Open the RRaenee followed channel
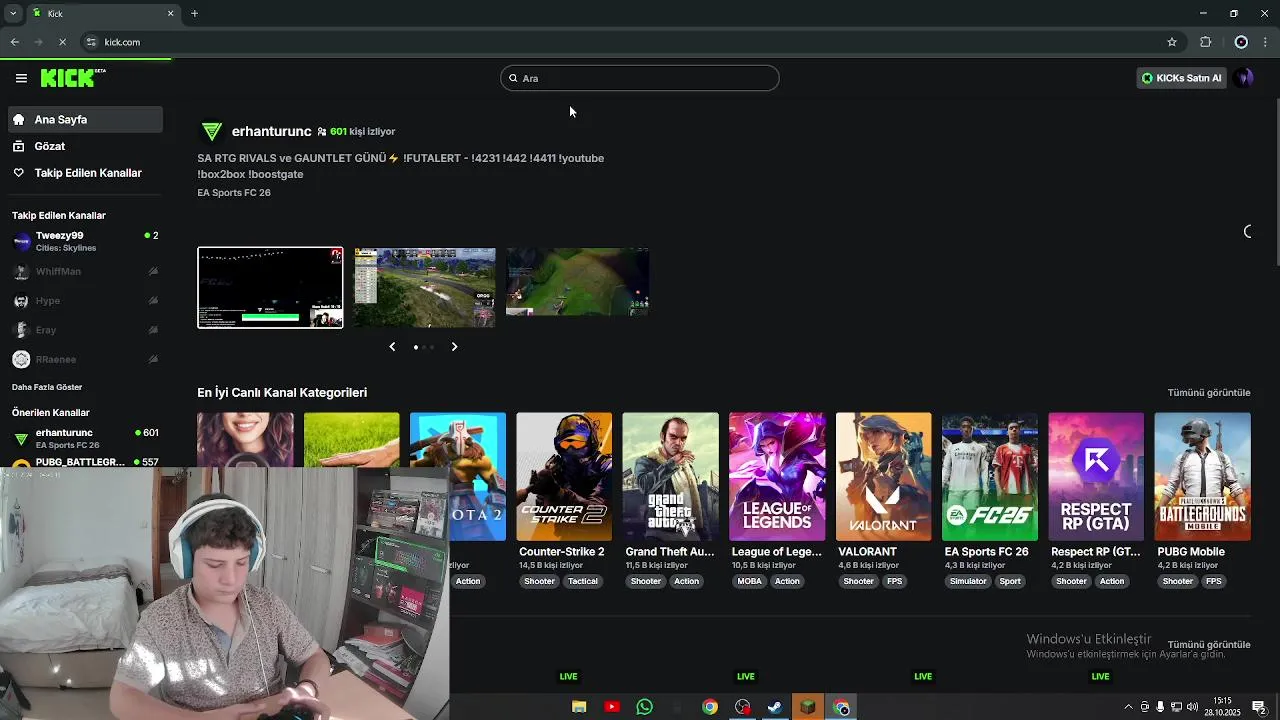 (85, 359)
